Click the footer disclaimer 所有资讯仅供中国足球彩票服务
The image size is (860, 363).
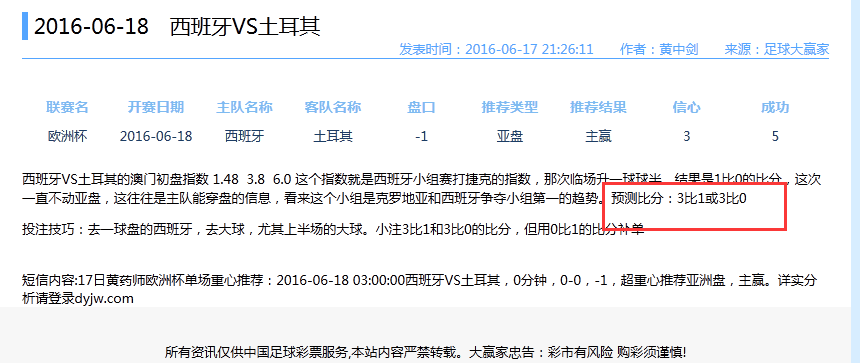425,352
